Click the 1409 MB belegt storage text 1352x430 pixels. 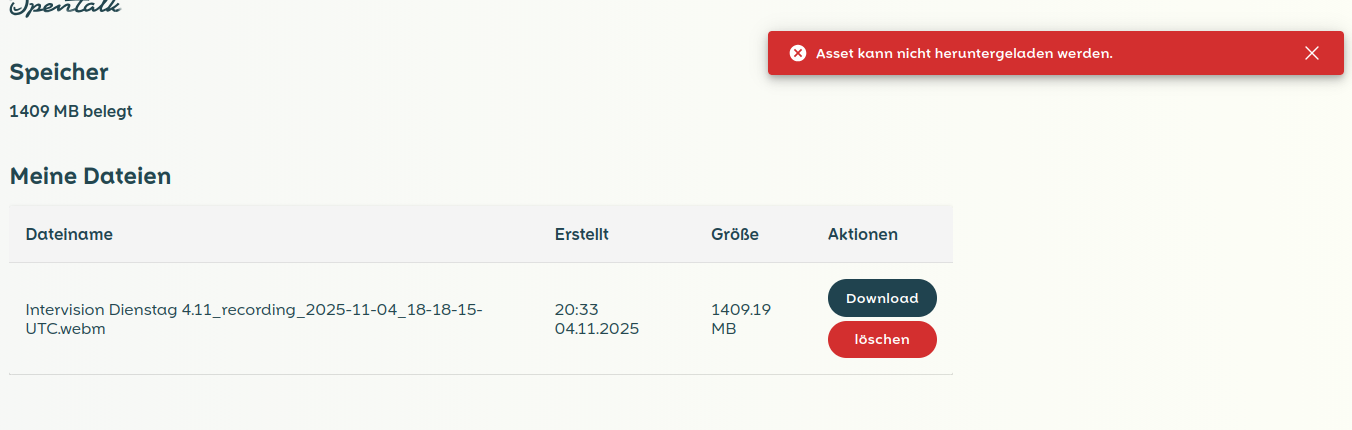click(x=71, y=111)
